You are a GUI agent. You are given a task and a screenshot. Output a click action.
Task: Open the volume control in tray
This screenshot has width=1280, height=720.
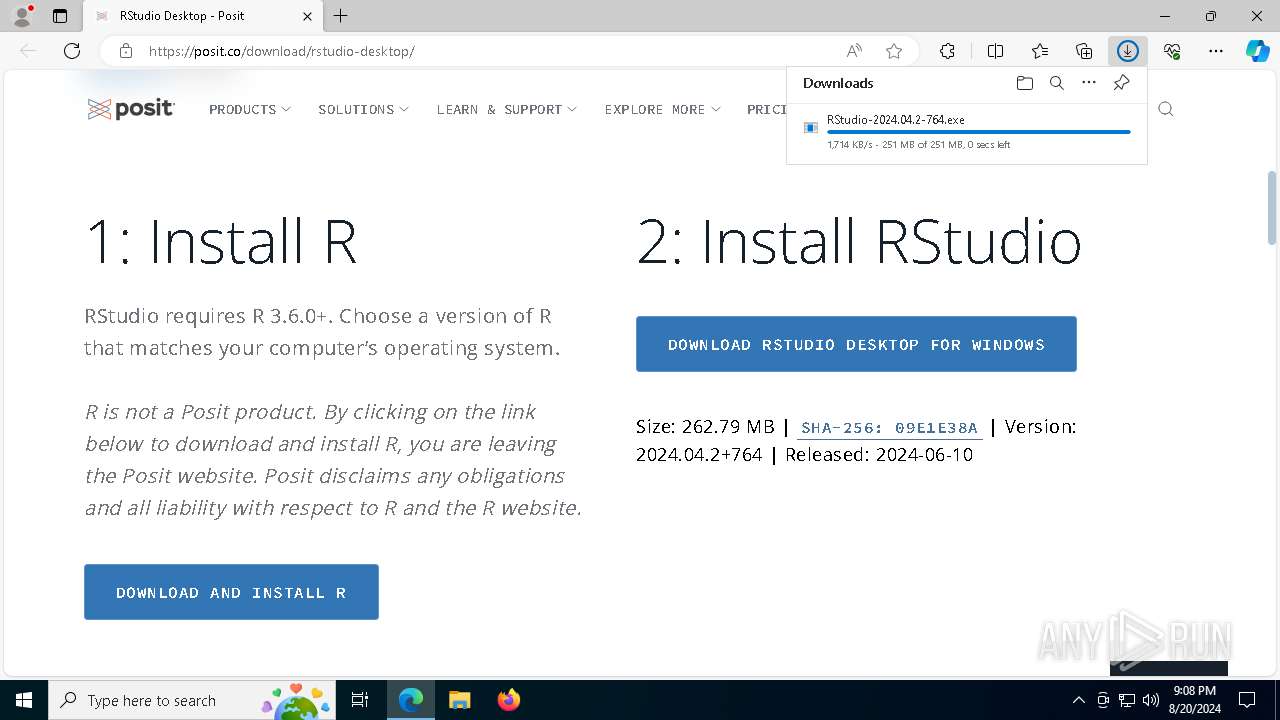1151,700
